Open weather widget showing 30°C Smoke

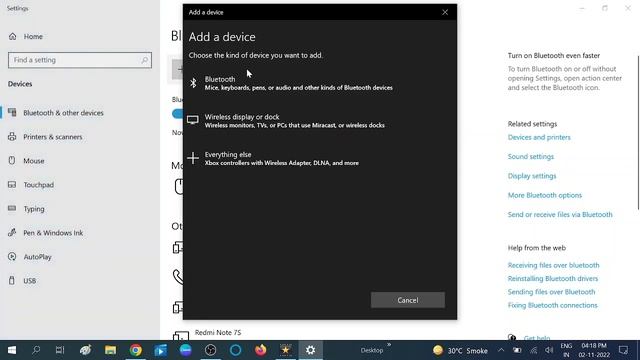click(x=460, y=351)
